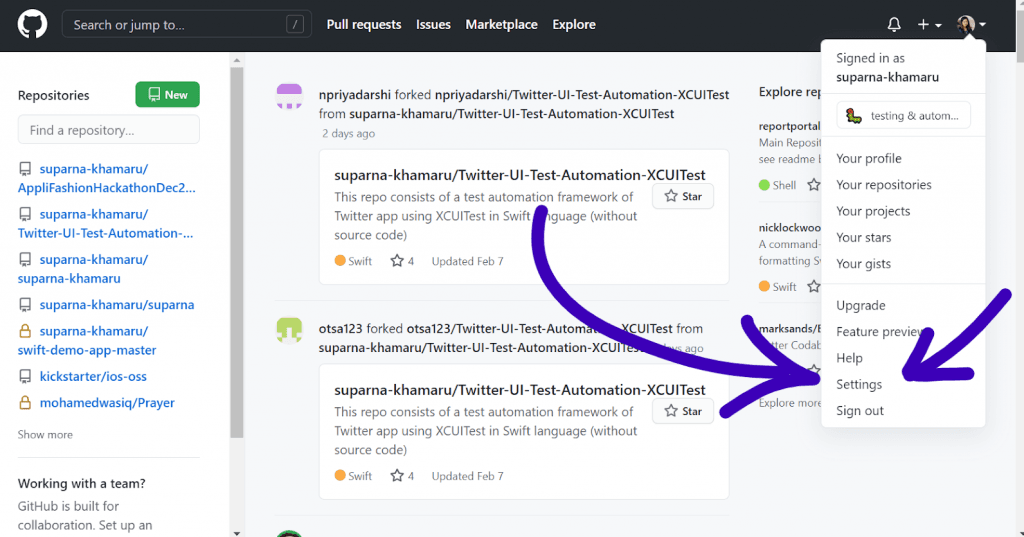The image size is (1024, 537).
Task: Open Twitter-UI-Test-Automation repository in the sidebar
Action: click(106, 223)
